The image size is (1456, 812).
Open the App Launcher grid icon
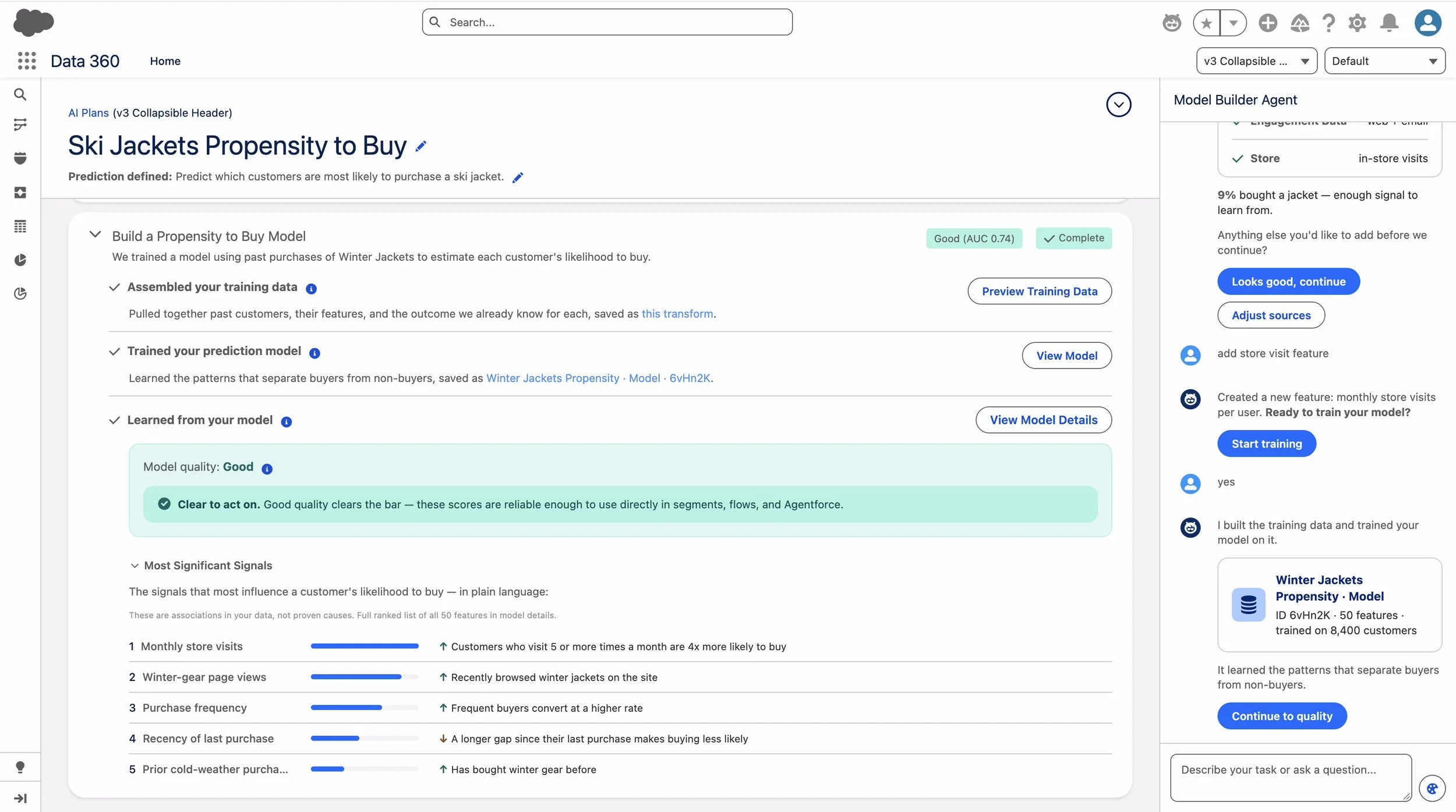pos(27,61)
